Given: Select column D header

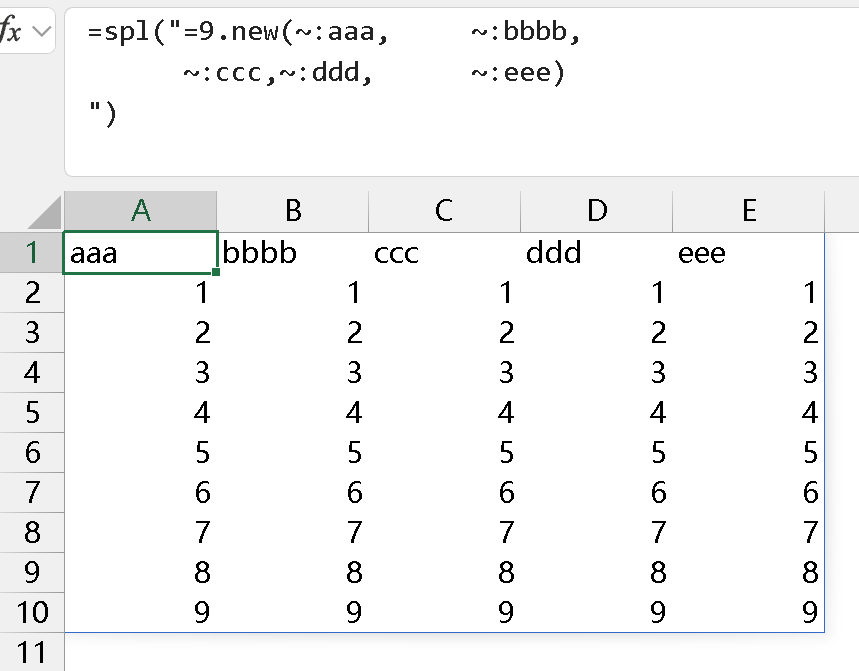Looking at the screenshot, I should 597,211.
